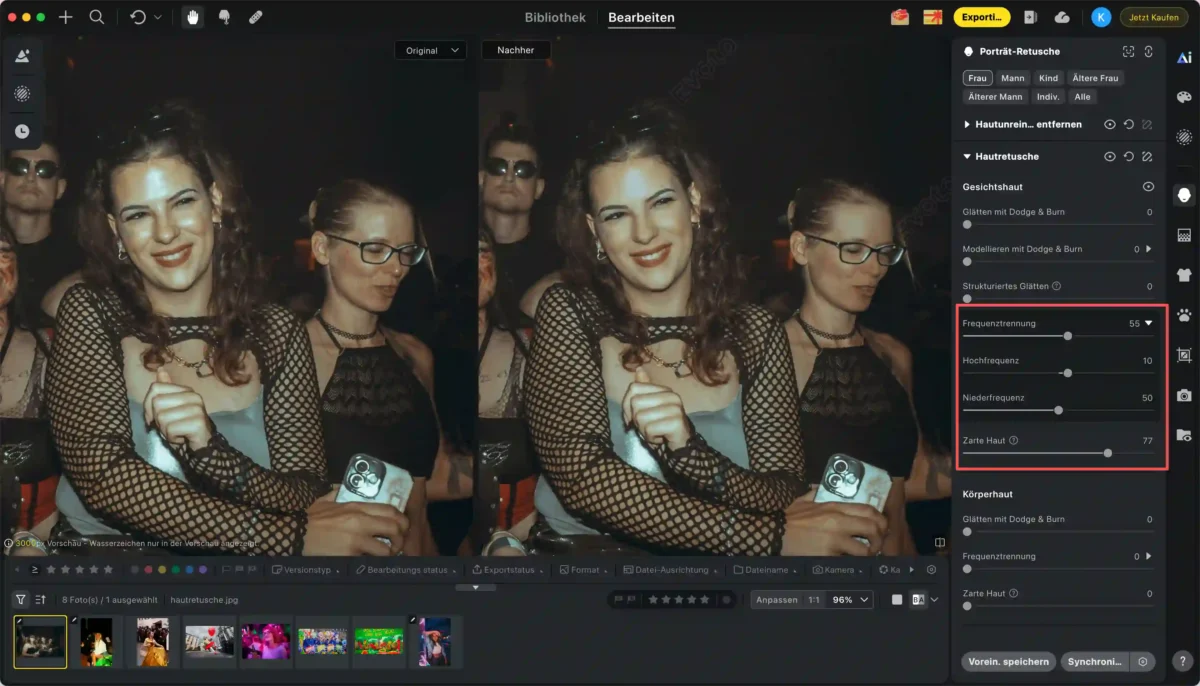Open the color palette panel

1184,97
